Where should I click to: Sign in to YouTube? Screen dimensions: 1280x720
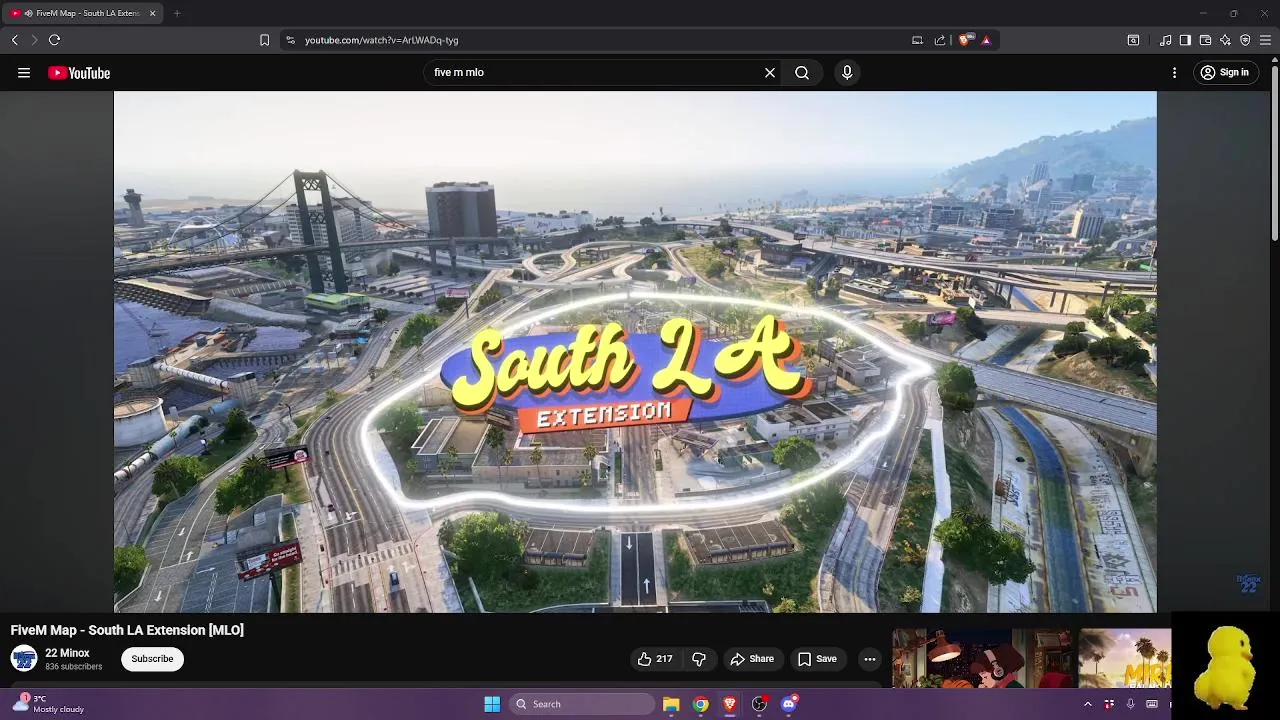[1225, 73]
